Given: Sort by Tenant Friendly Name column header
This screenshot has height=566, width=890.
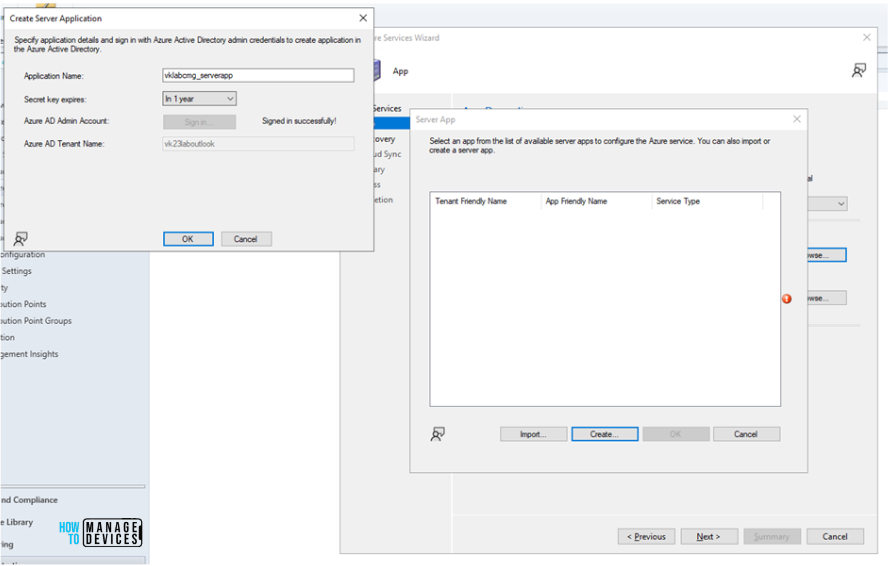Looking at the screenshot, I should 485,201.
